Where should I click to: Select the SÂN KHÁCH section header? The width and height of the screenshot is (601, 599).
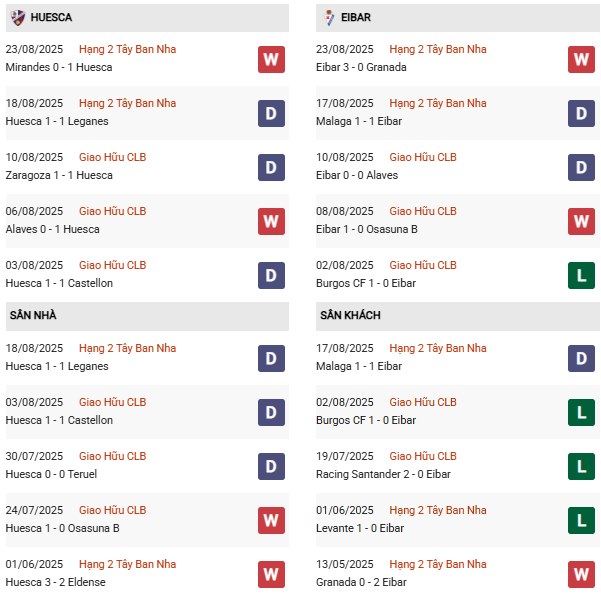(350, 315)
